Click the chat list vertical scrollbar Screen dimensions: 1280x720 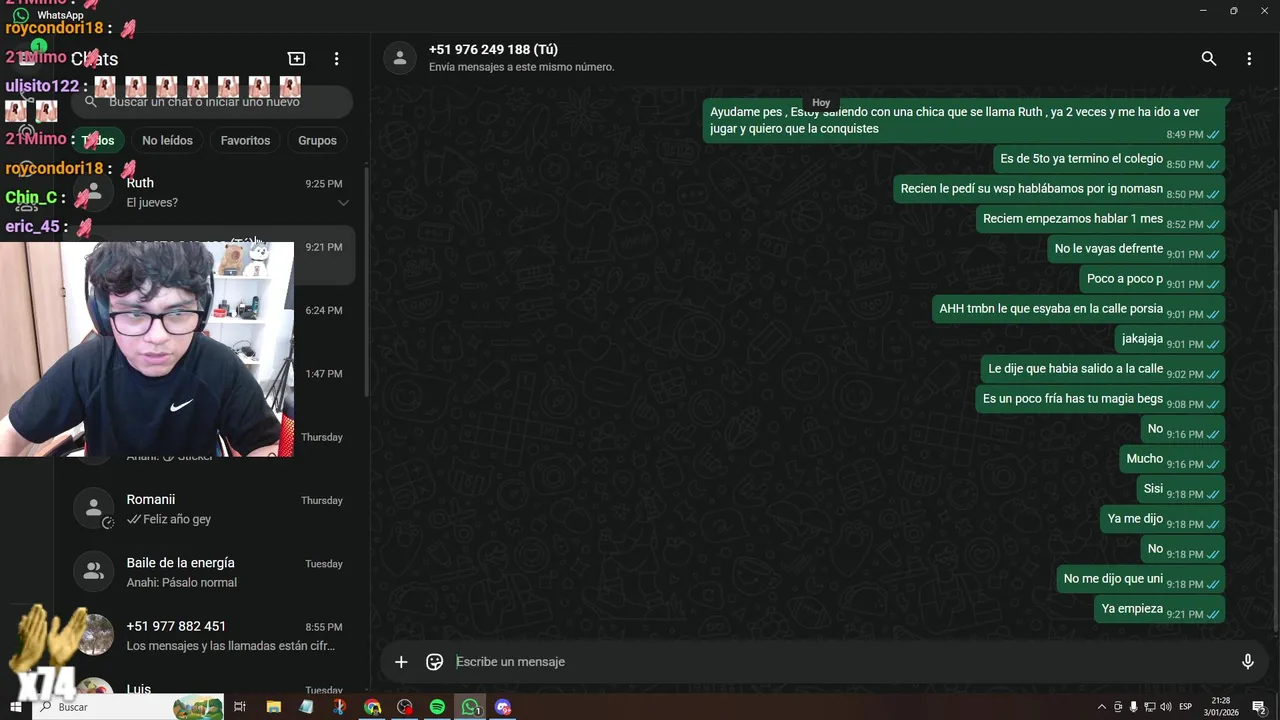[x=367, y=280]
